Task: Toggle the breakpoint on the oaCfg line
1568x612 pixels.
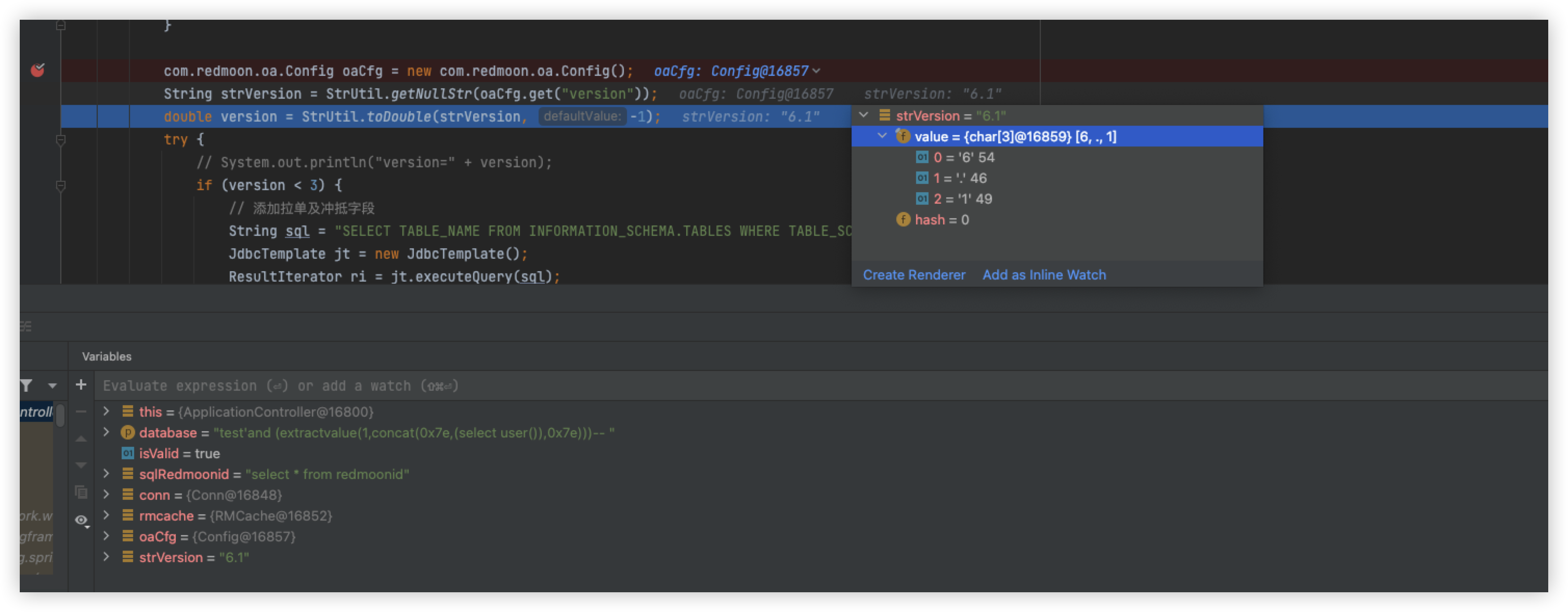Action: pyautogui.click(x=38, y=71)
